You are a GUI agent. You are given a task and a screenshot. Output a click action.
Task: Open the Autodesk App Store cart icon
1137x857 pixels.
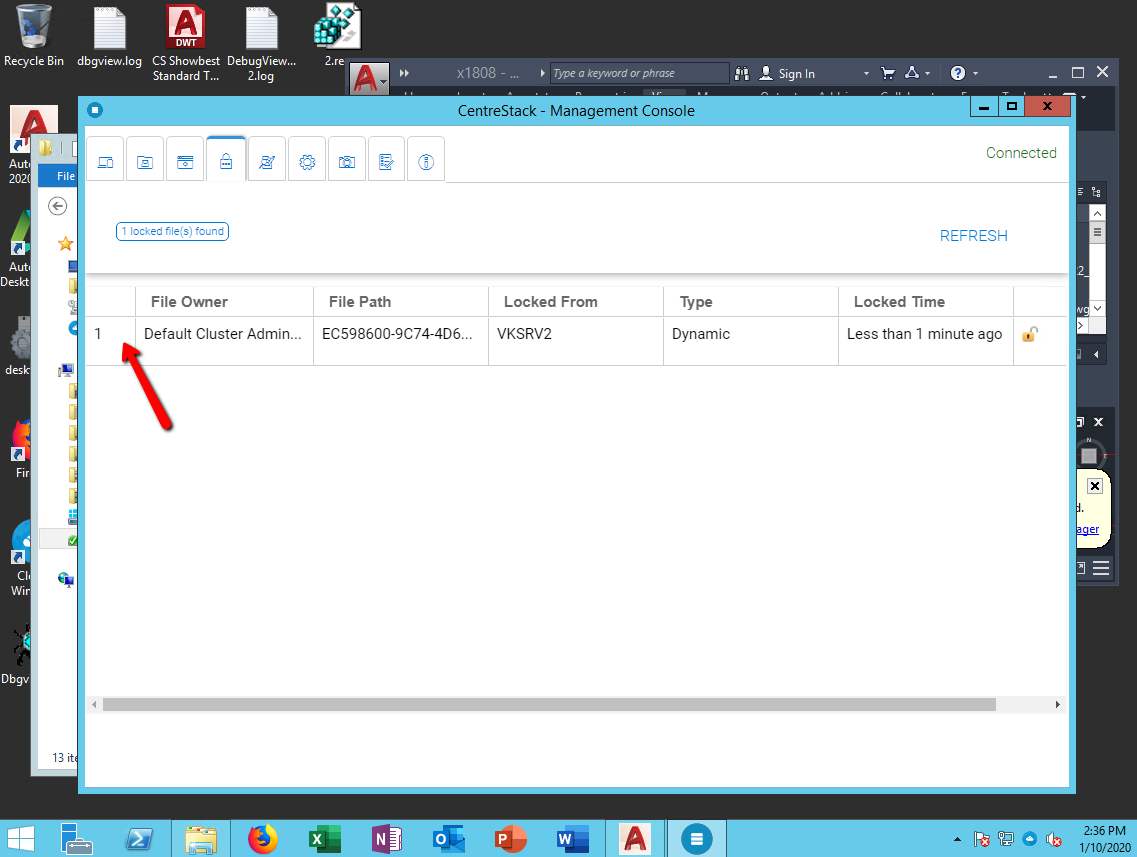pos(888,73)
